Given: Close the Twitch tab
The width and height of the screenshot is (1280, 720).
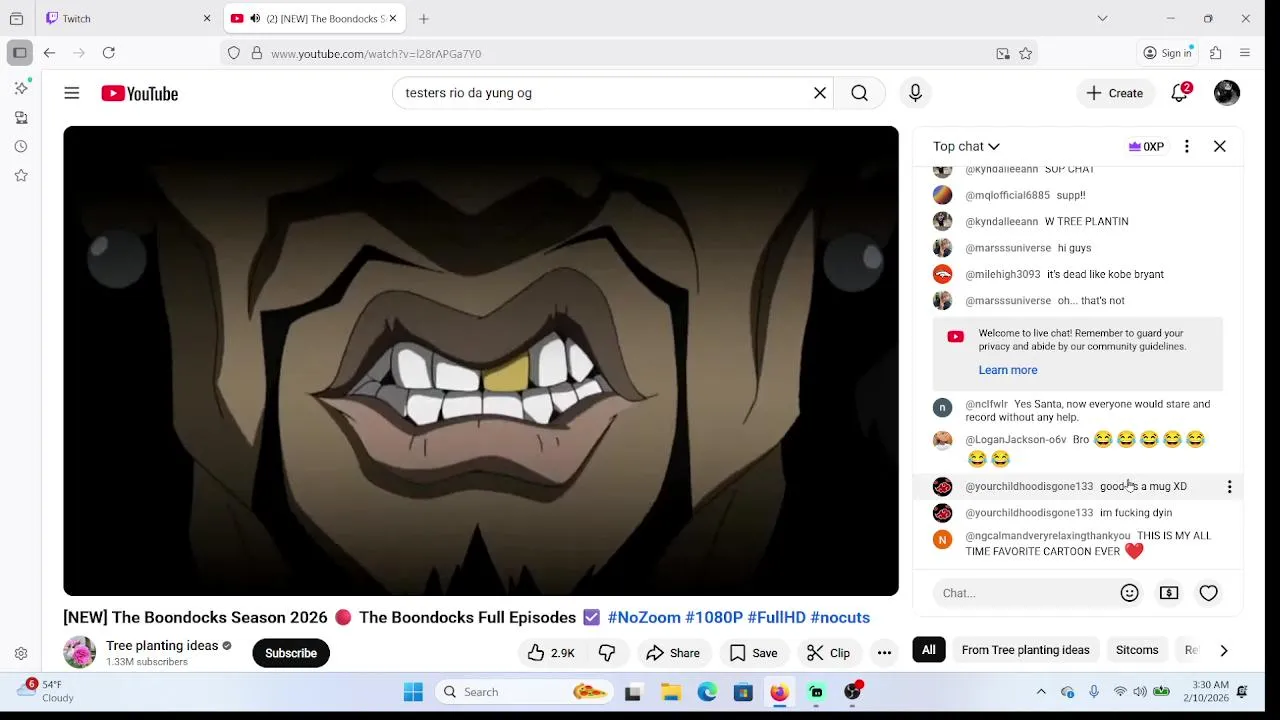Looking at the screenshot, I should [x=207, y=18].
